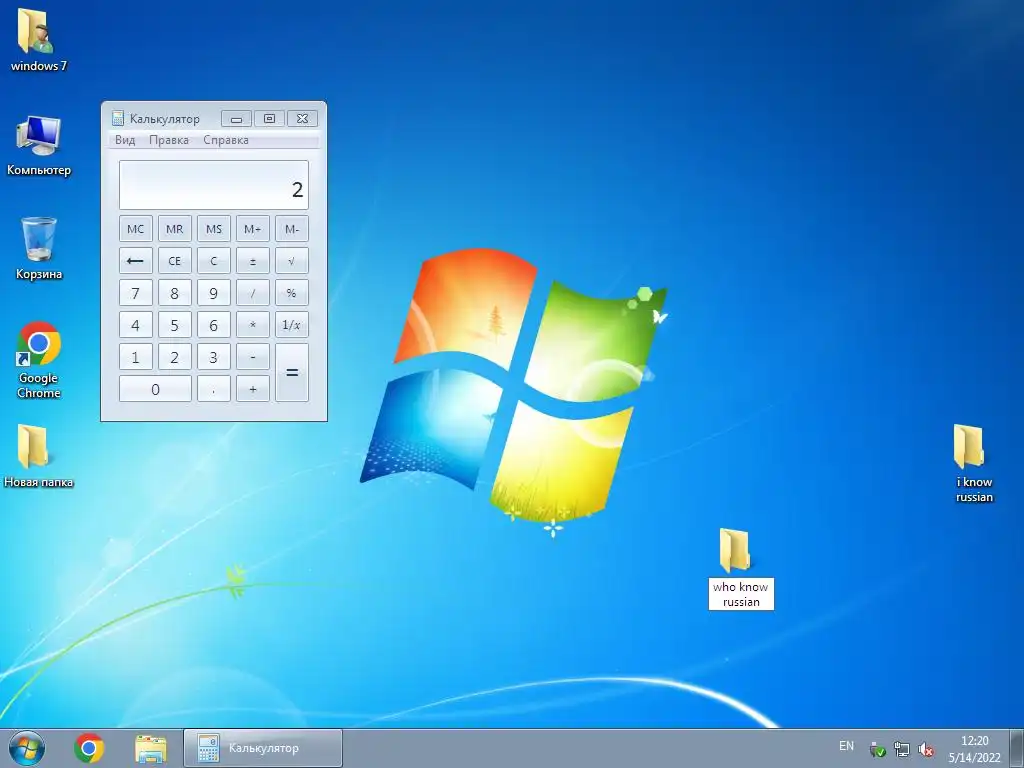The width and height of the screenshot is (1024, 768).
Task: Open the Windows Start orb
Action: [27, 748]
